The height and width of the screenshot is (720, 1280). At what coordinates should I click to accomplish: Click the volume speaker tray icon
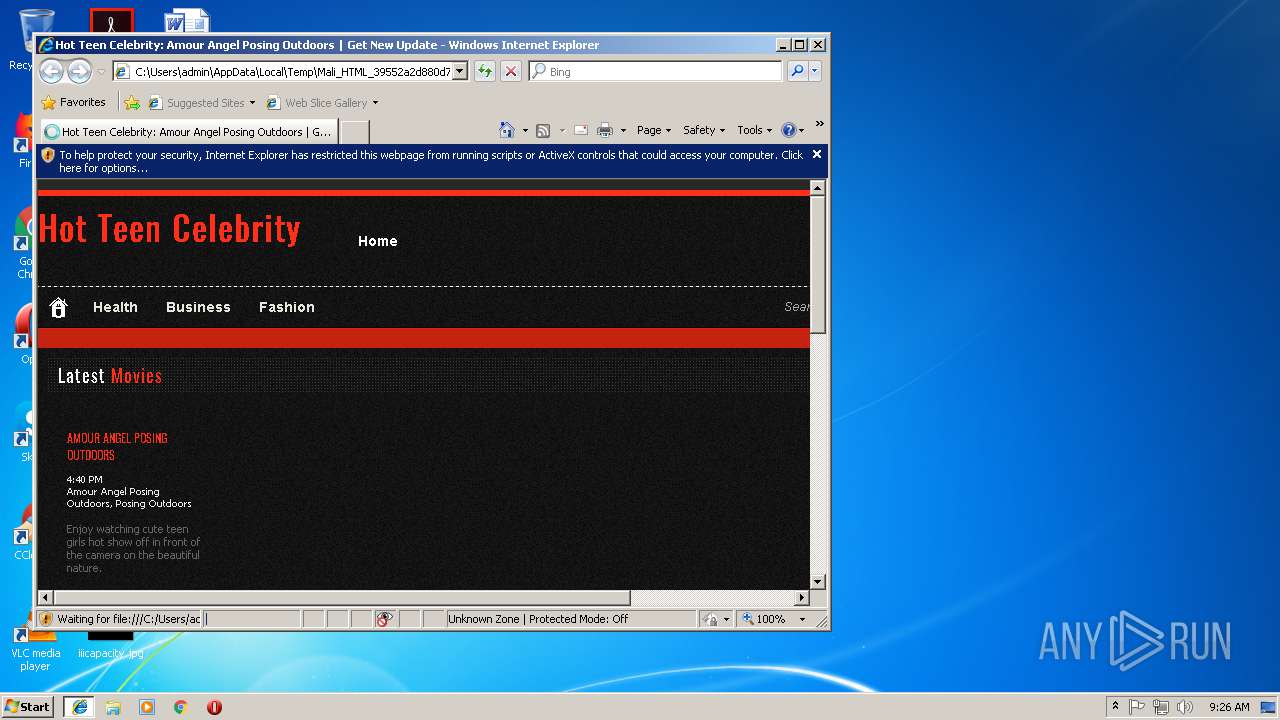[1185, 706]
